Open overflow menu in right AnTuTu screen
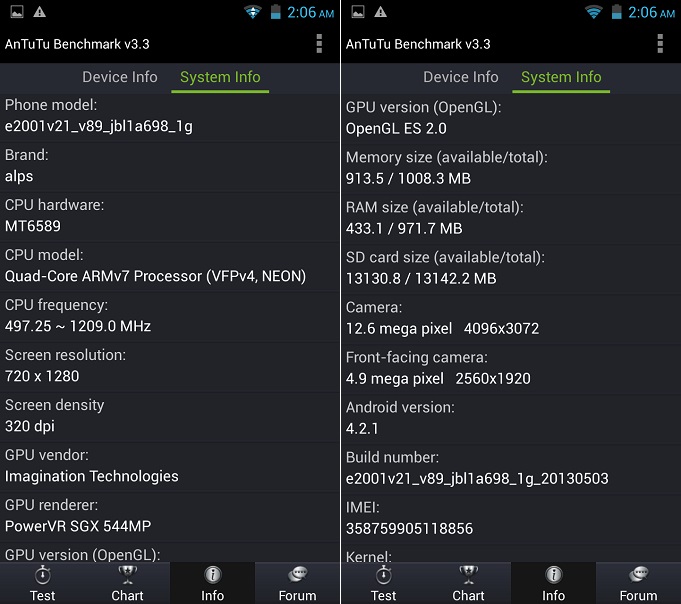 [x=660, y=44]
